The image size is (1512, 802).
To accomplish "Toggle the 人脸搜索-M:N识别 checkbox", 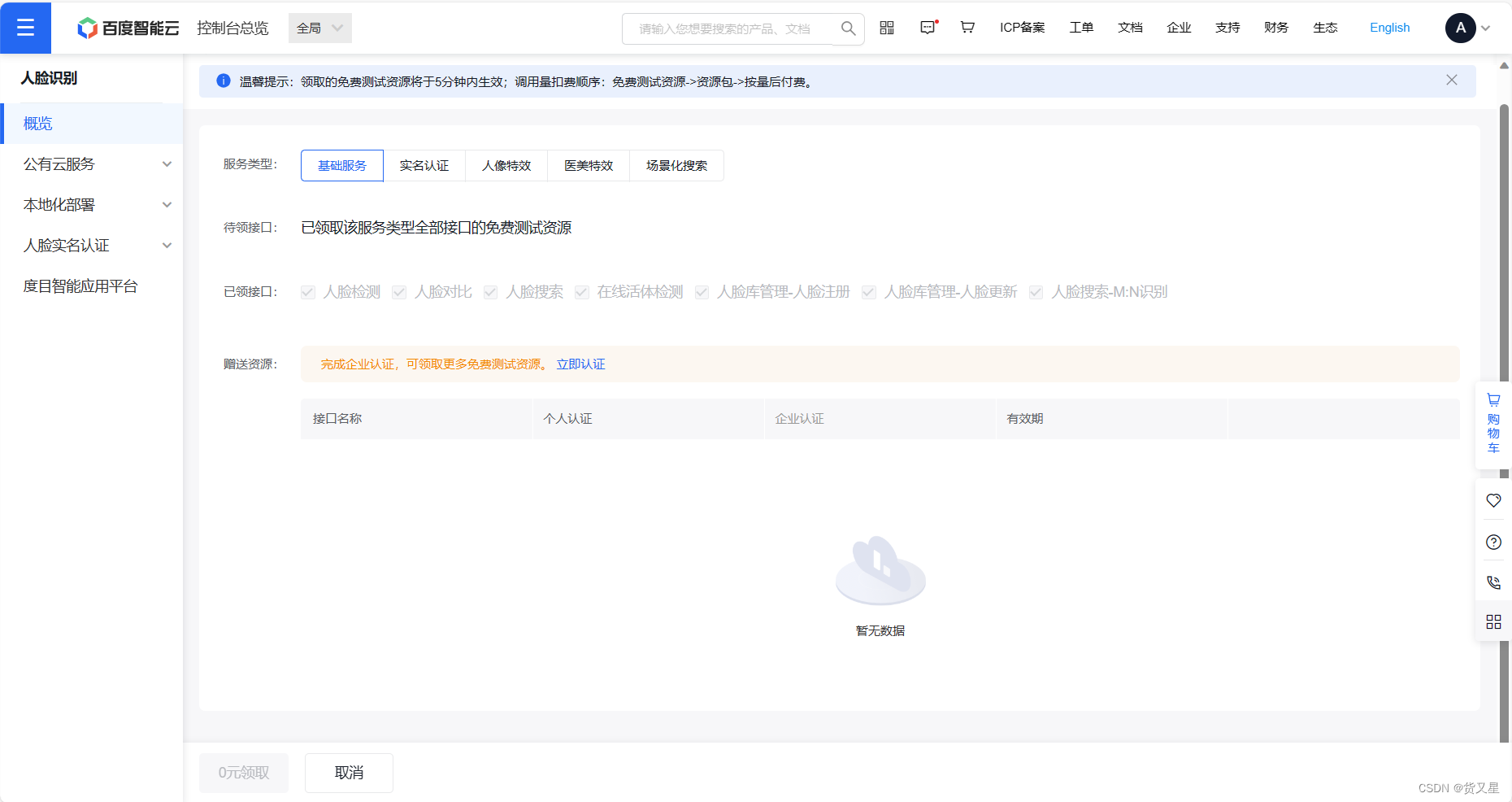I will coord(1036,292).
